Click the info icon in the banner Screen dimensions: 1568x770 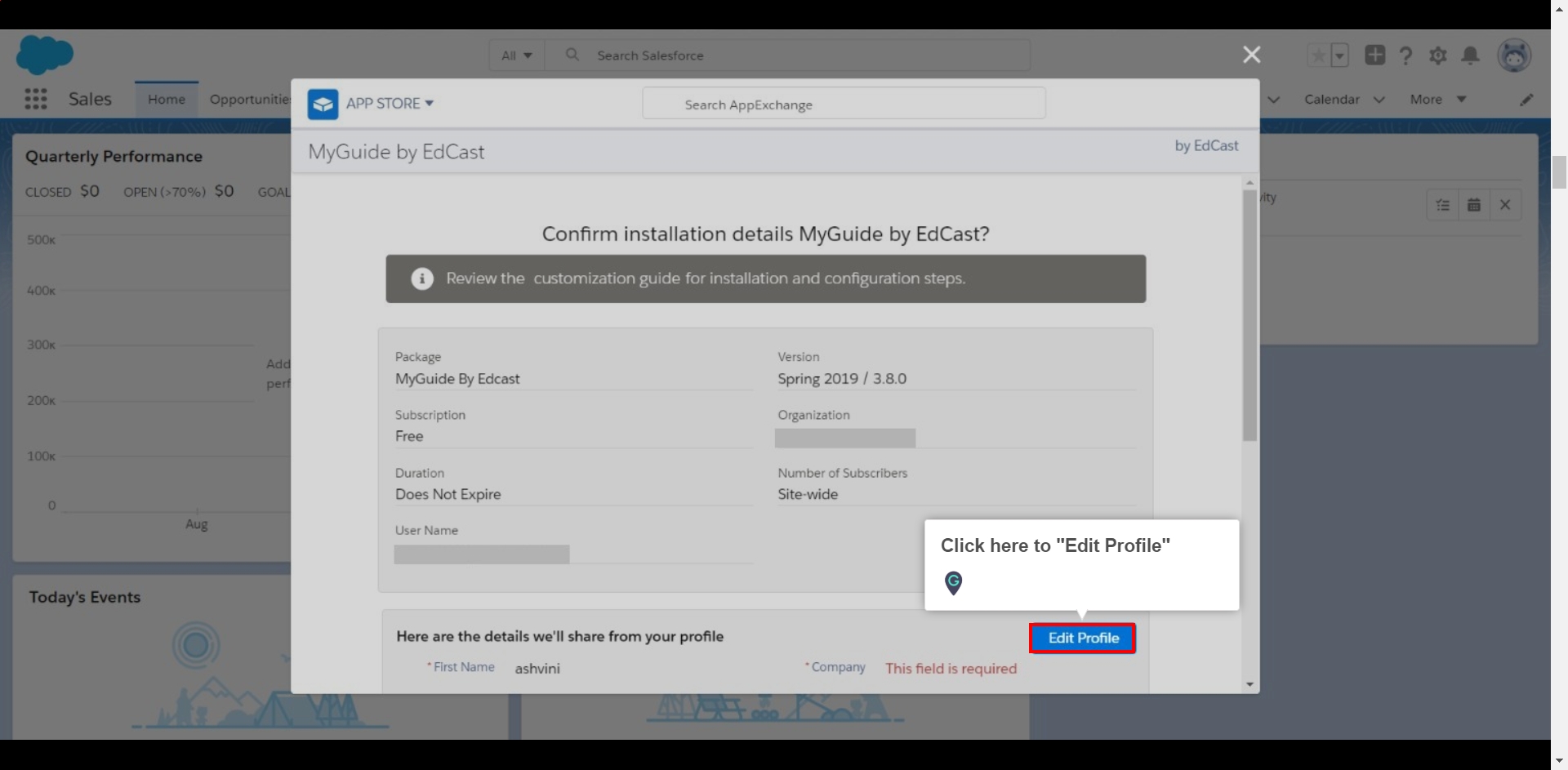coord(421,278)
